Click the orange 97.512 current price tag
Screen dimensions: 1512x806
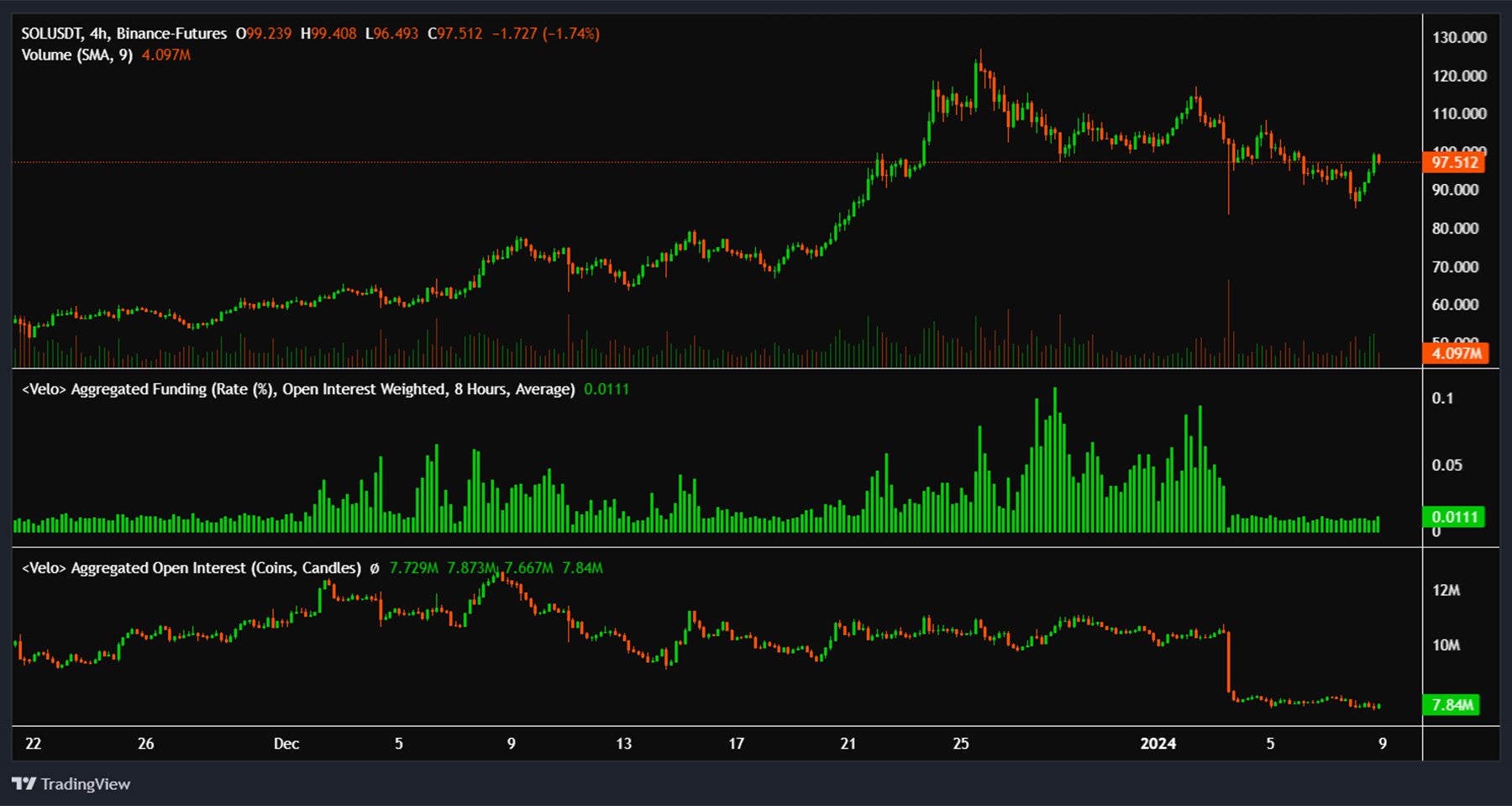[x=1454, y=162]
